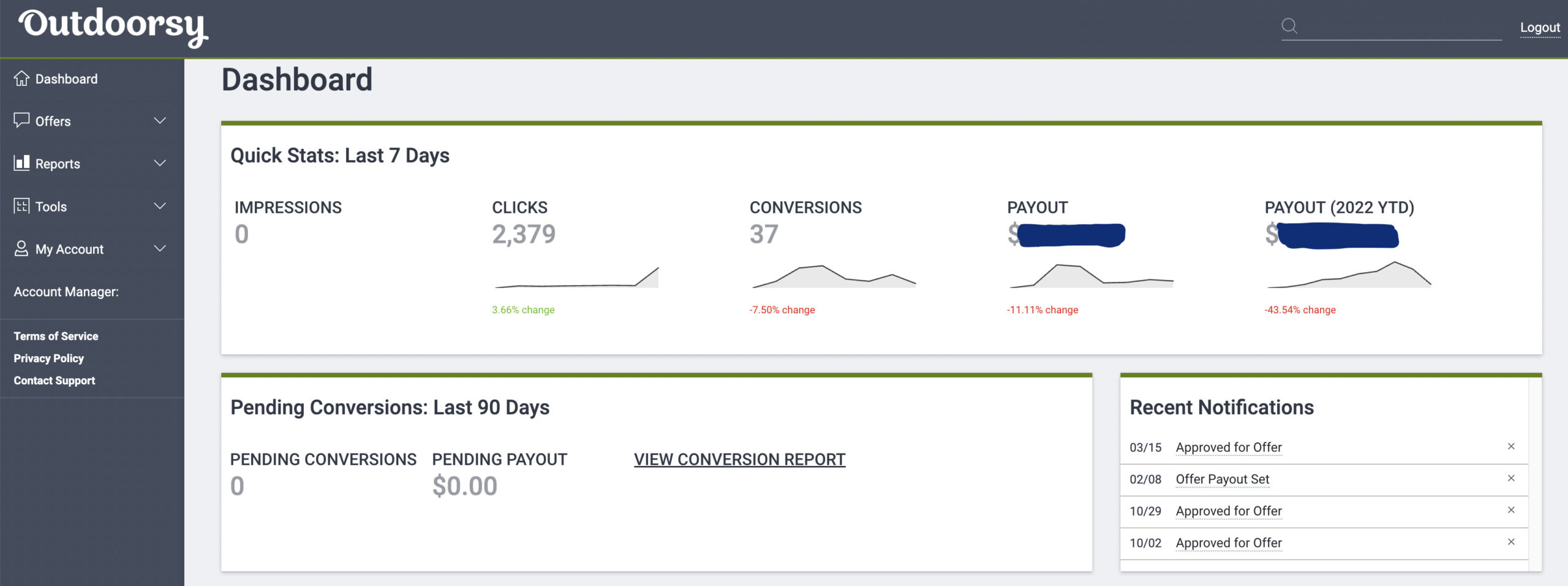
Task: Select Contact Support in sidebar
Action: 54,380
